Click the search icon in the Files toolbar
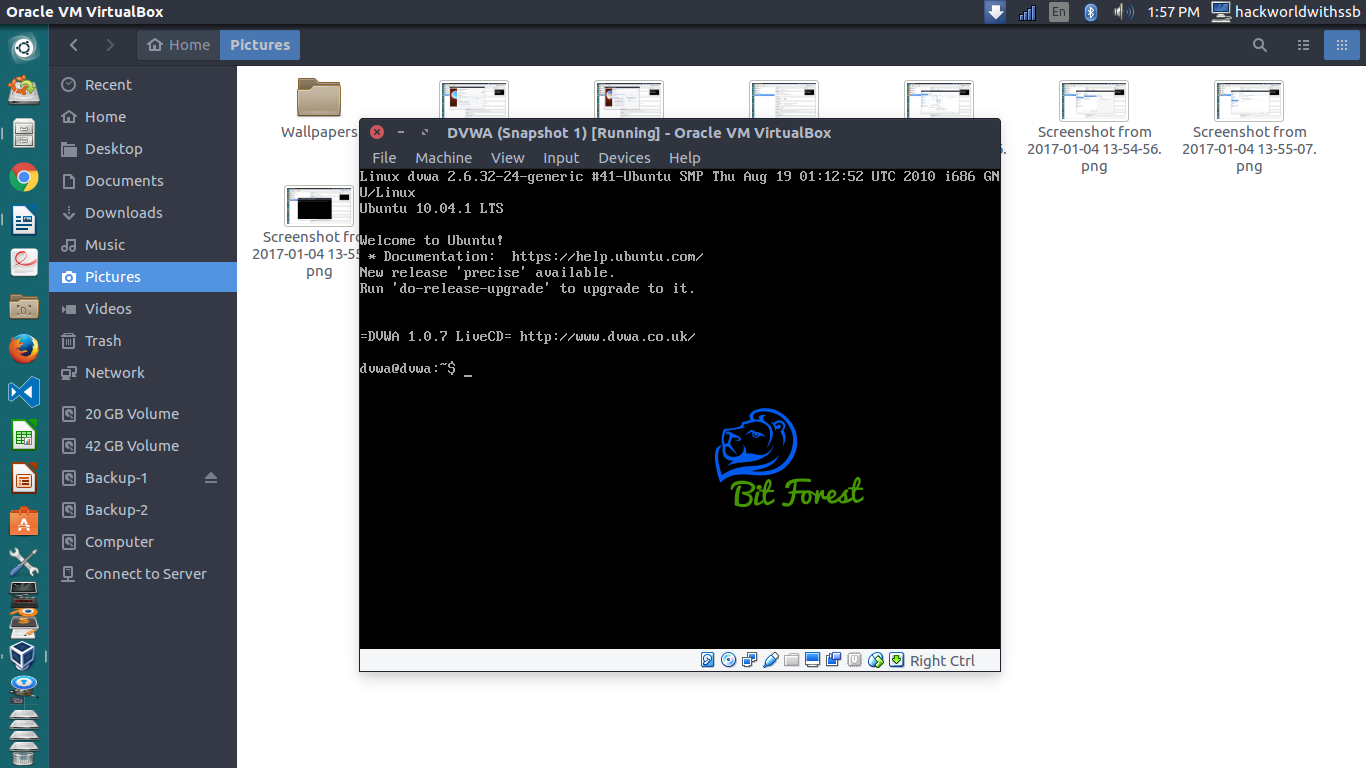Screen dimensions: 1366x768 (1260, 45)
